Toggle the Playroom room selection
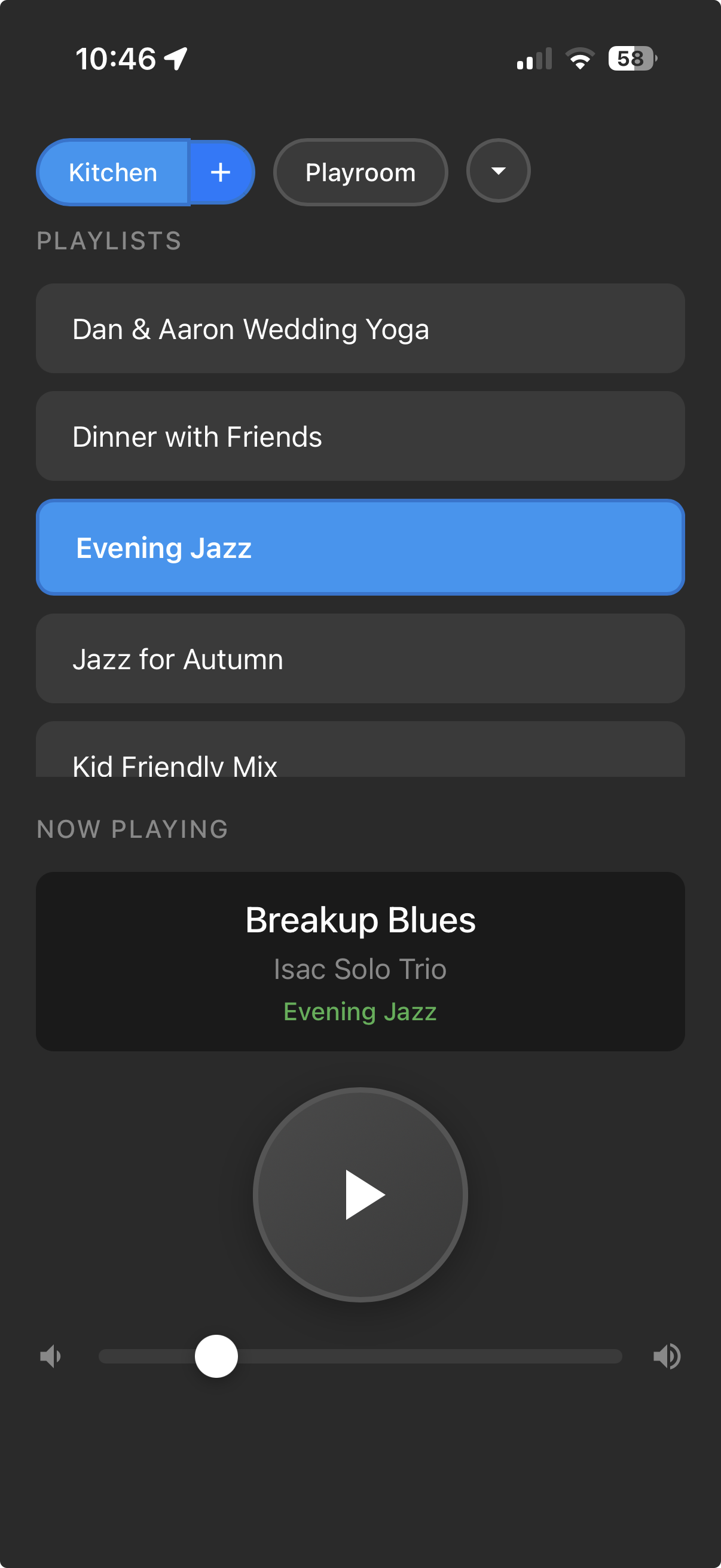The width and height of the screenshot is (721, 1568). click(x=360, y=173)
